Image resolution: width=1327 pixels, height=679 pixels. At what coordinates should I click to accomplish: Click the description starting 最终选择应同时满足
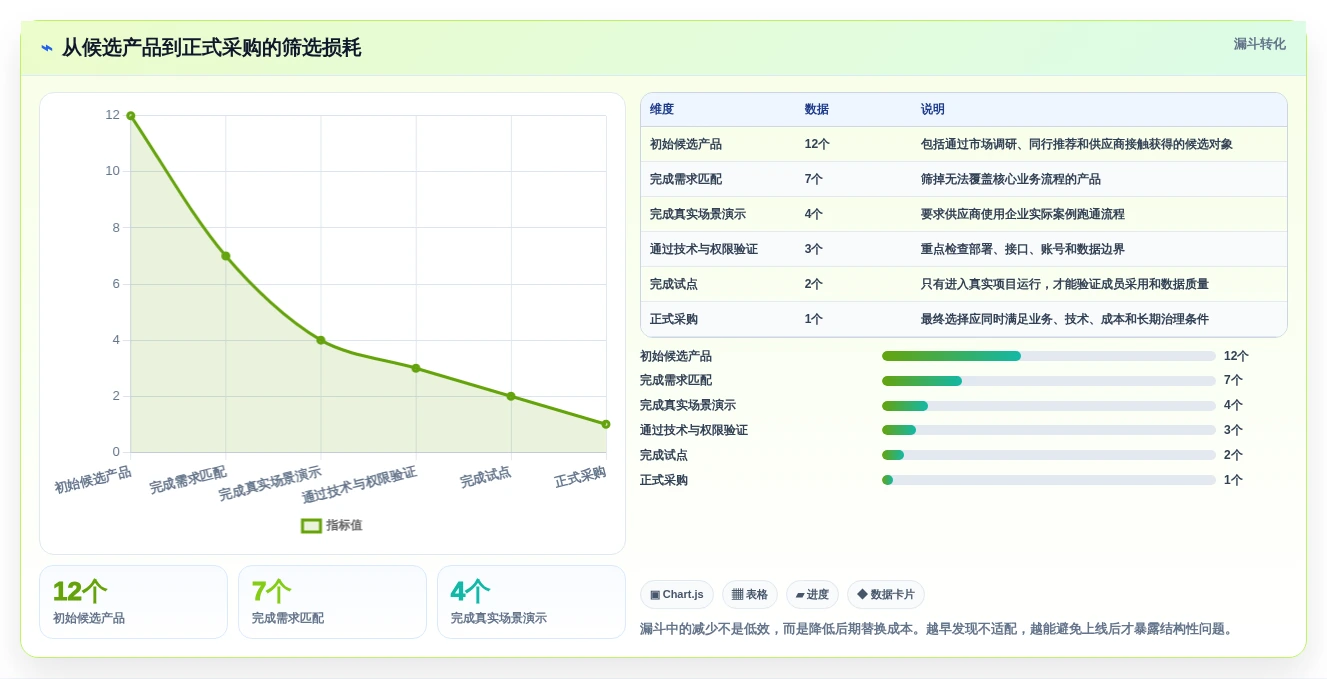tap(1065, 319)
